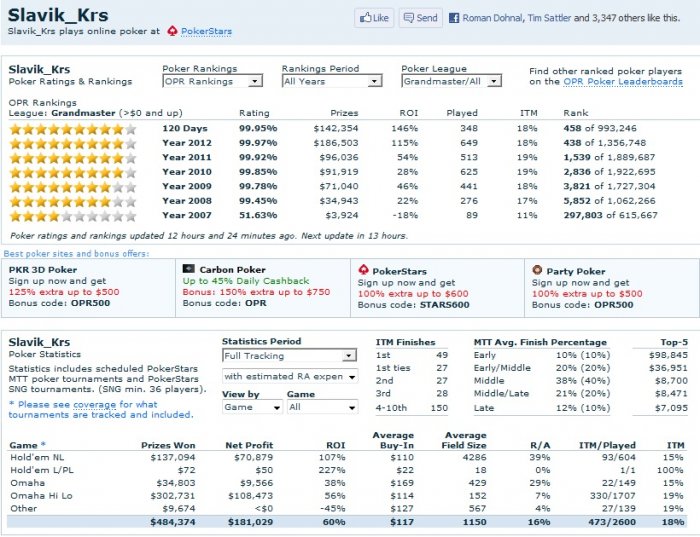Click the 4-10th finishes count 150
The height and width of the screenshot is (537, 700).
(x=439, y=408)
